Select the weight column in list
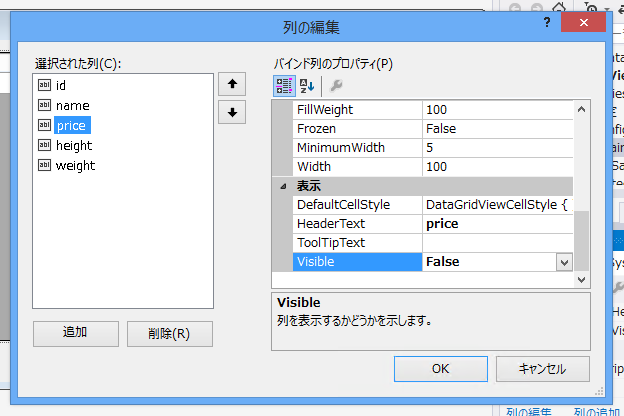 click(75, 166)
